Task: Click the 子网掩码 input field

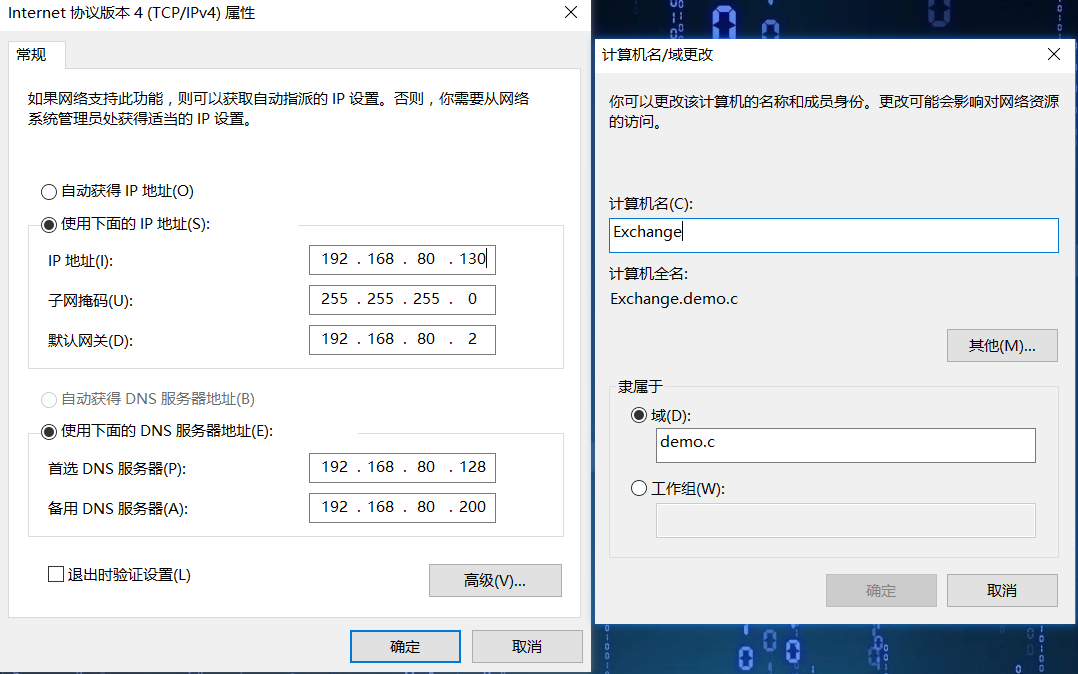Action: point(402,300)
